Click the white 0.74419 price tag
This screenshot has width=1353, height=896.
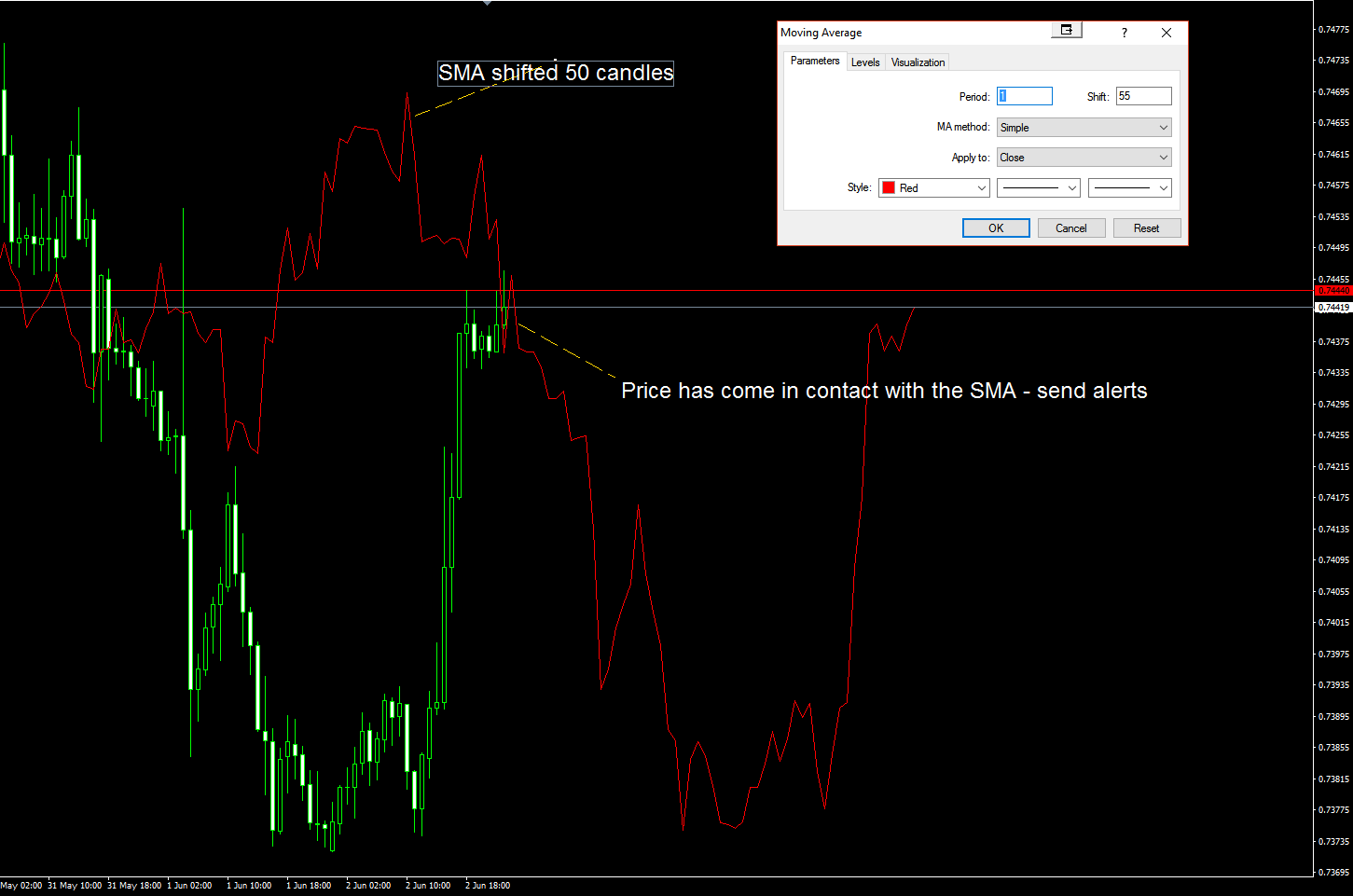(1333, 307)
